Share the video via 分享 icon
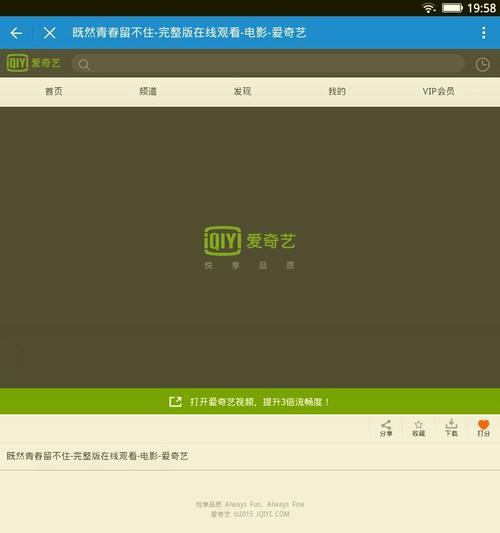This screenshot has width=500, height=533. [386, 428]
